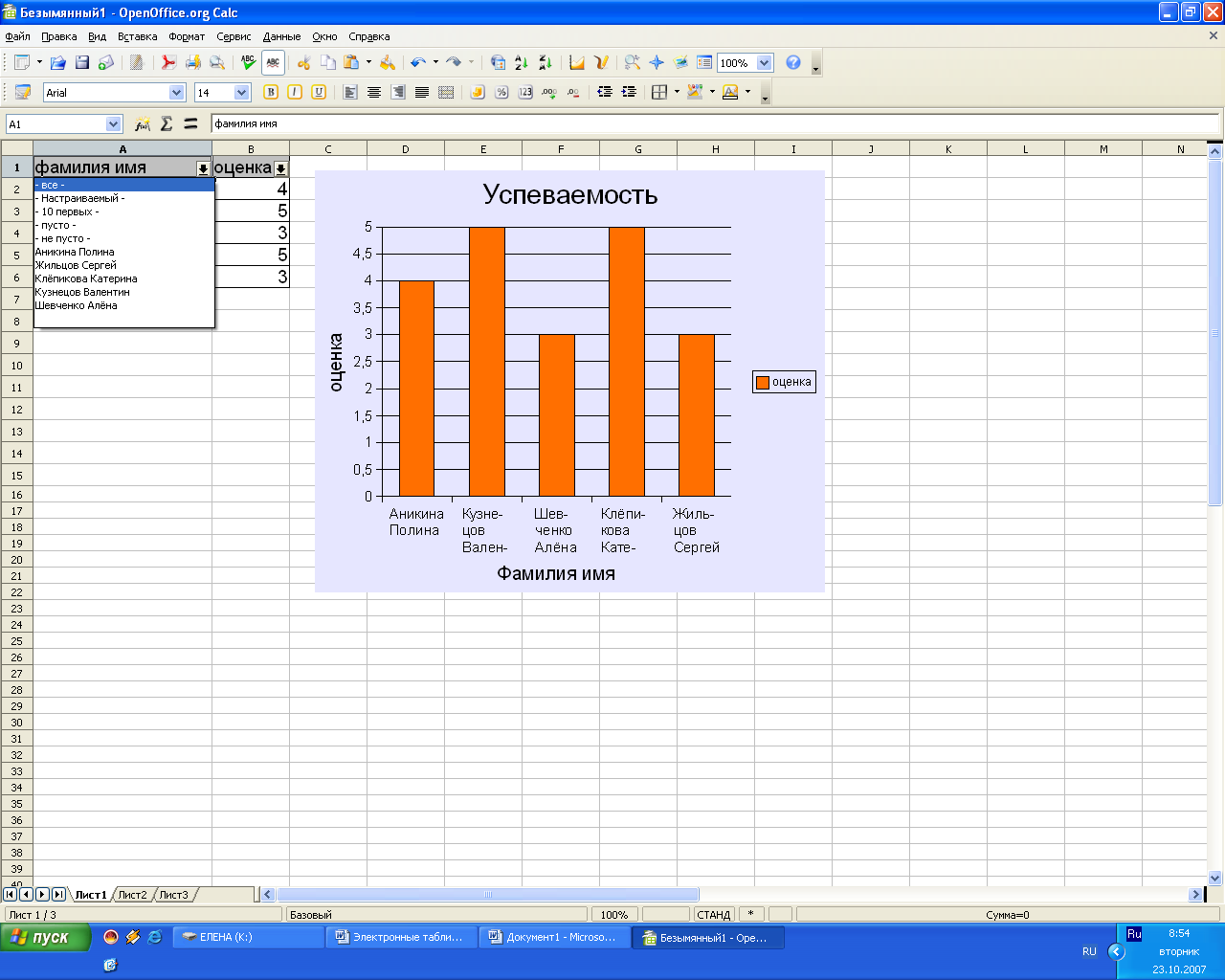Click the horizontal scrollbar thumb

point(488,895)
